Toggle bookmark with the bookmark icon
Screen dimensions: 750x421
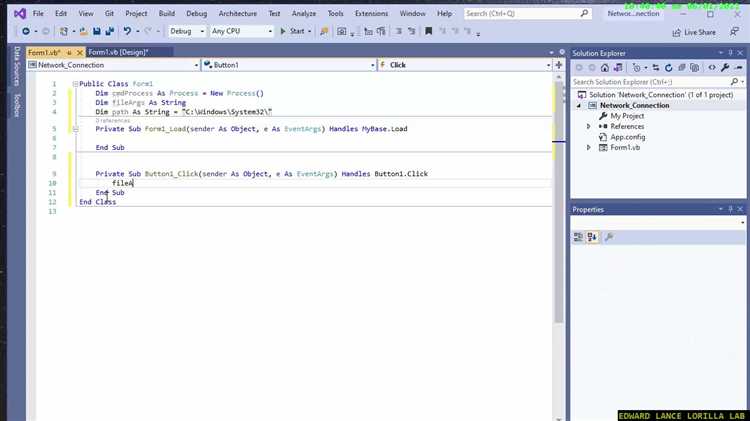coord(429,31)
